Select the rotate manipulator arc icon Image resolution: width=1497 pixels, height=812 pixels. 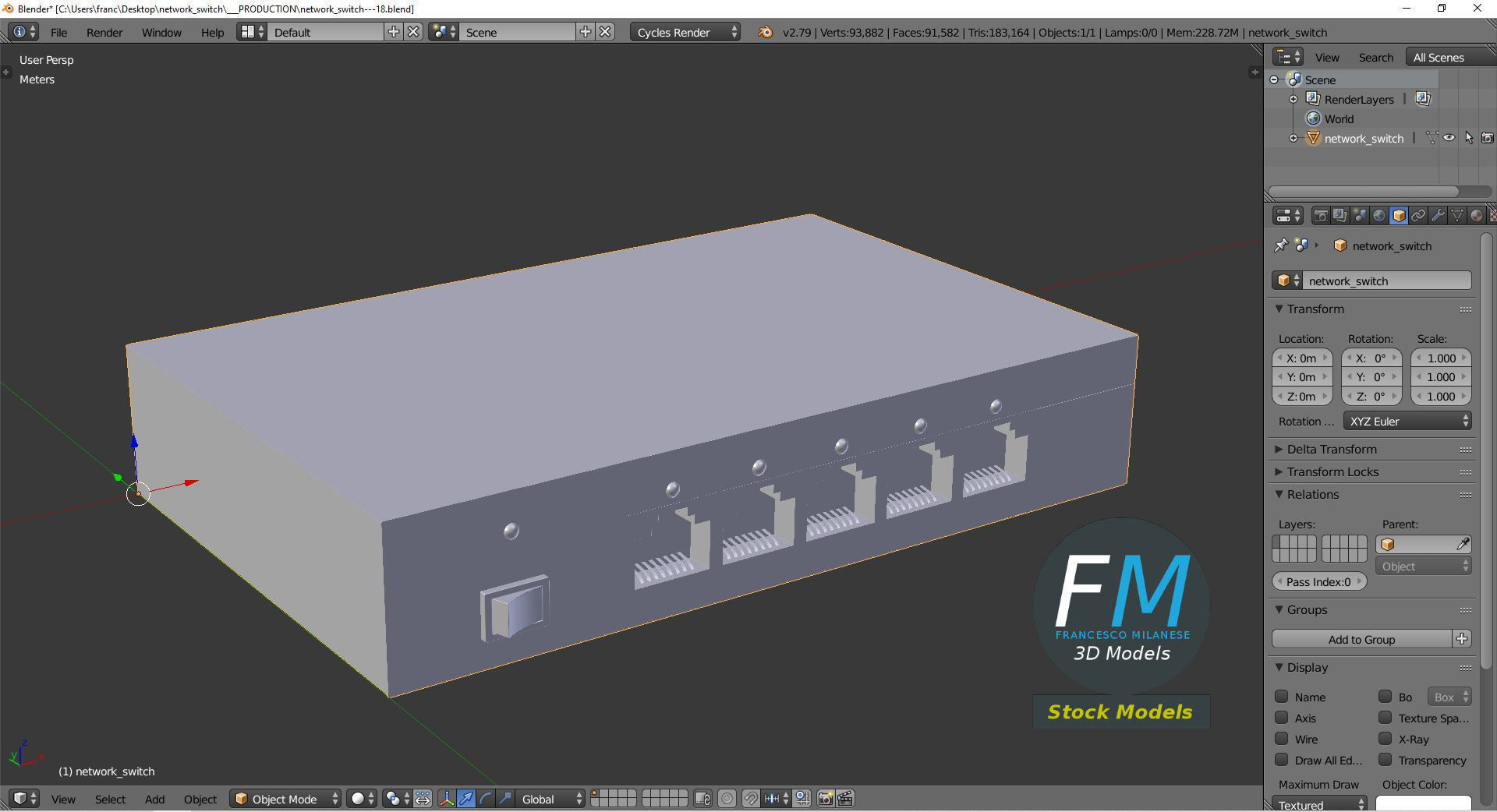[486, 799]
